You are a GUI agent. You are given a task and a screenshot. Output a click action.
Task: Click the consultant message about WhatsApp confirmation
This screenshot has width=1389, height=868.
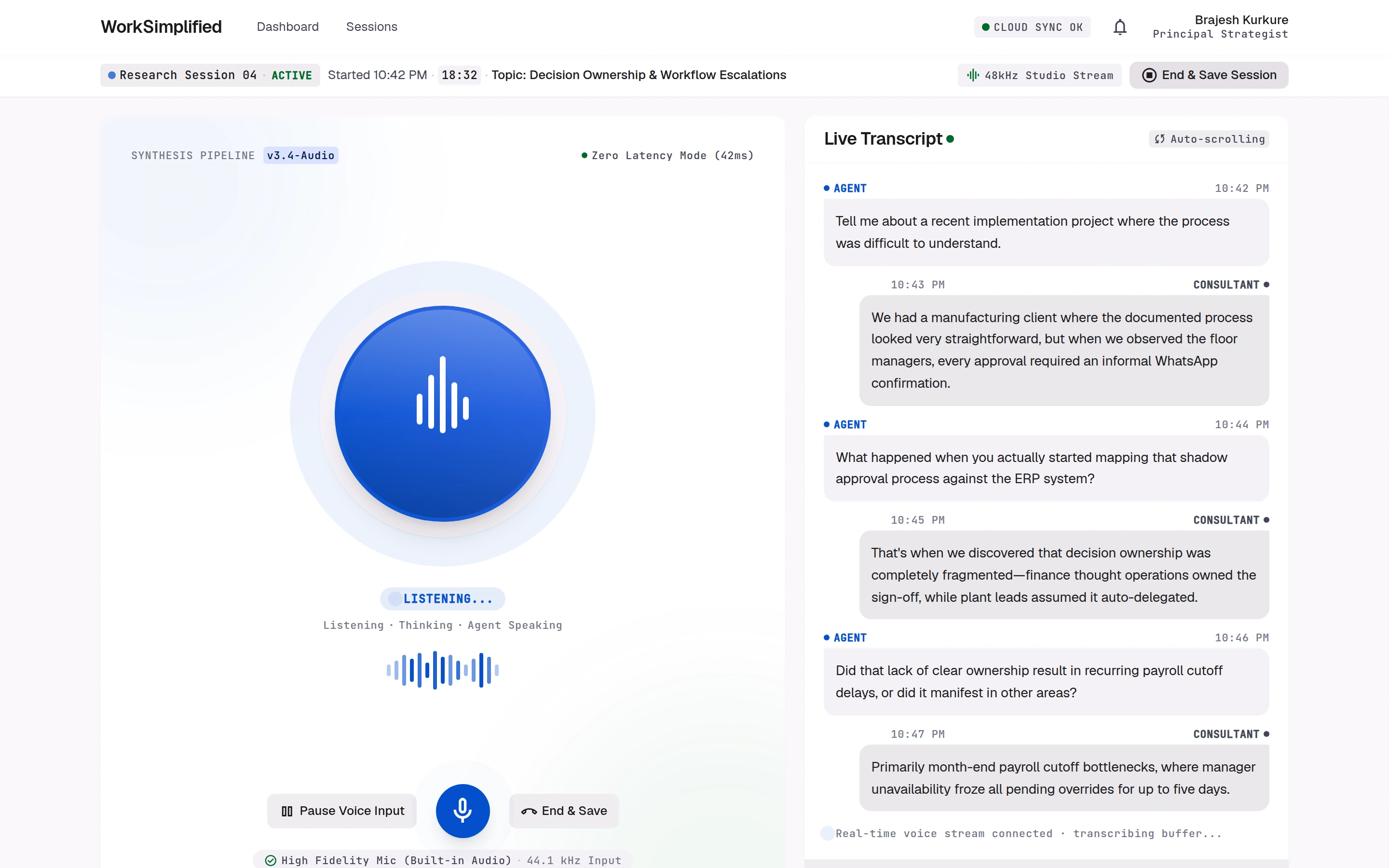(1063, 350)
